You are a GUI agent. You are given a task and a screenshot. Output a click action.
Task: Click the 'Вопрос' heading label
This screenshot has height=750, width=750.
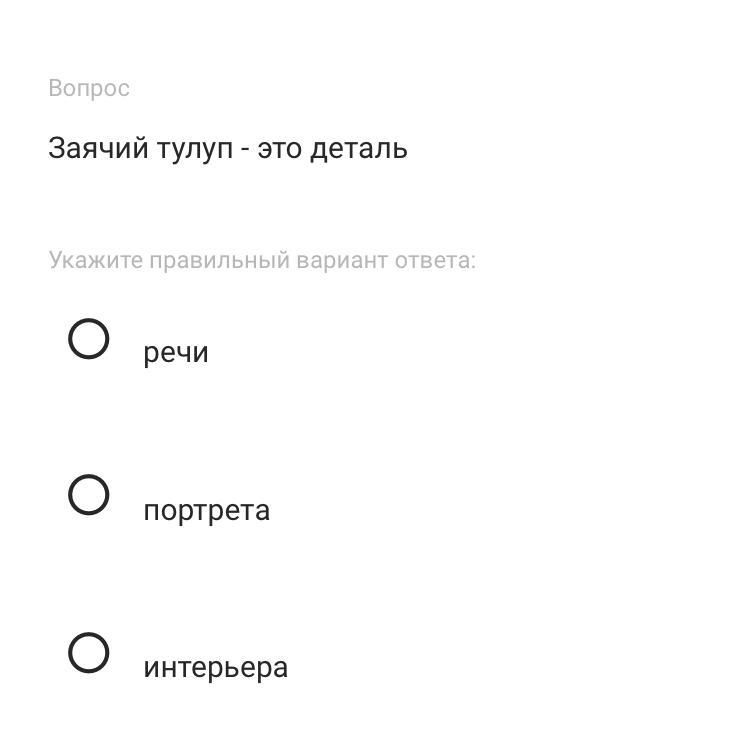coord(89,88)
